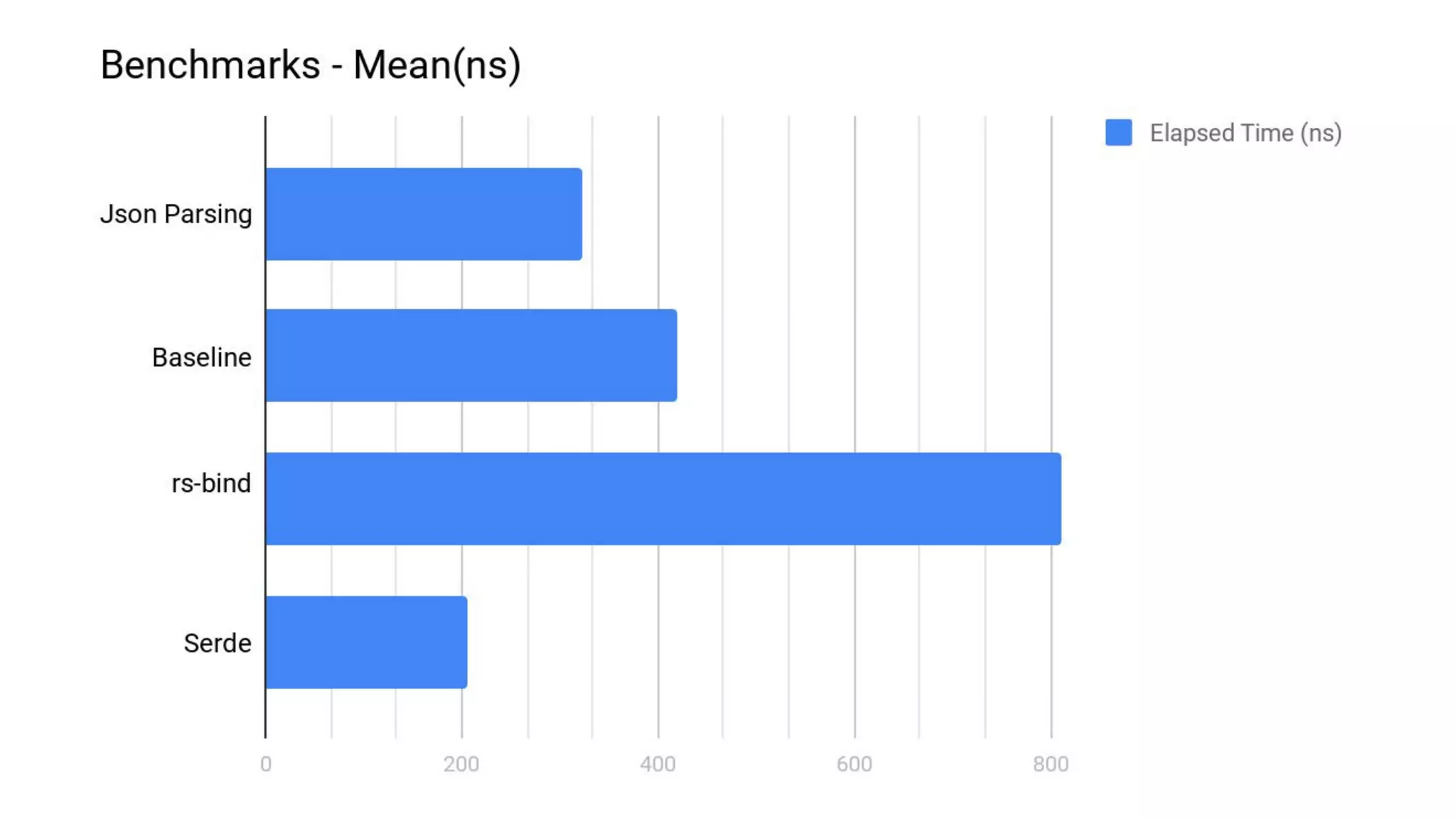Click the right end of Serde bar
1456x819 pixels.
point(463,642)
